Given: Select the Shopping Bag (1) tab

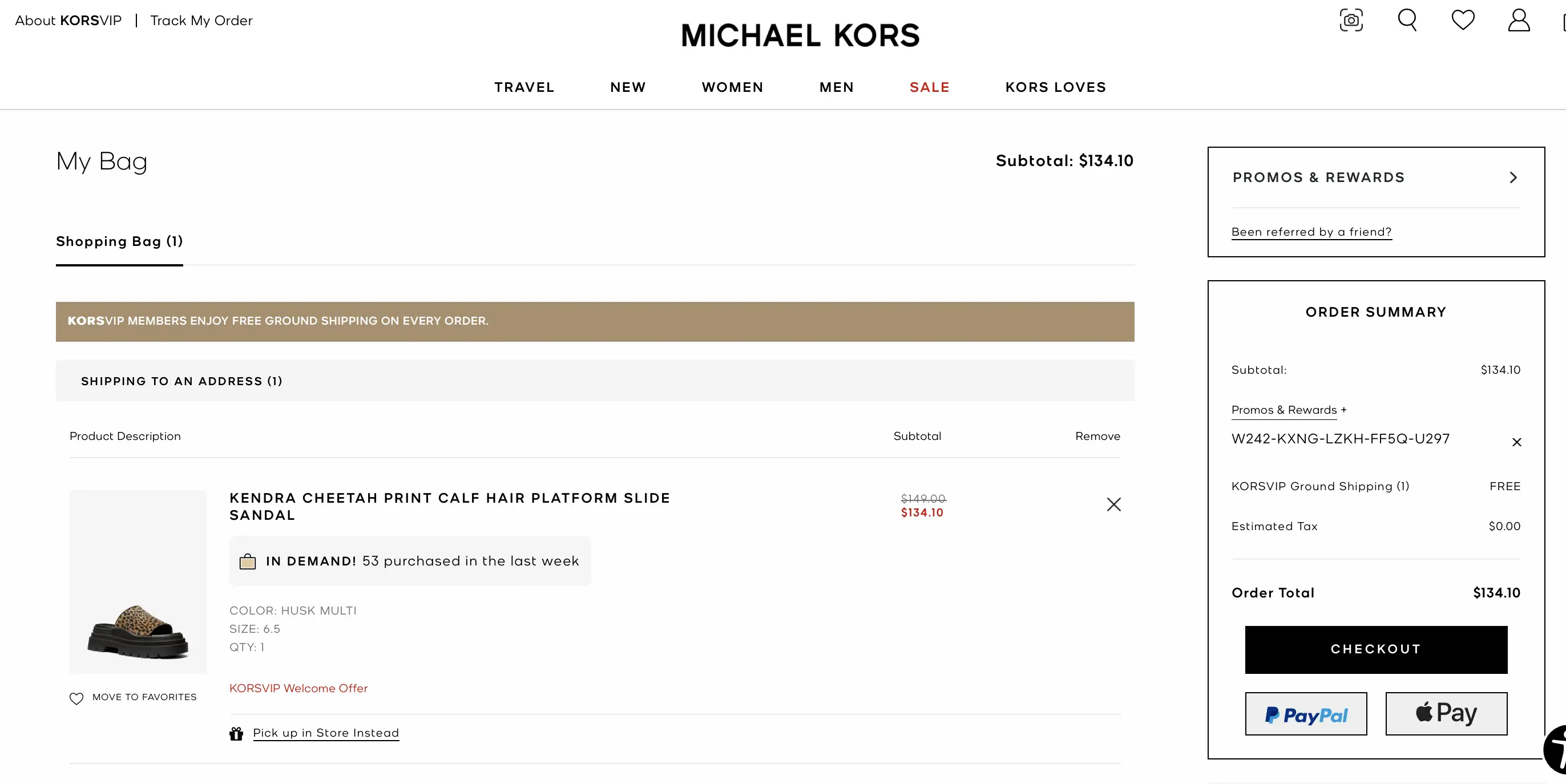Looking at the screenshot, I should coord(119,242).
